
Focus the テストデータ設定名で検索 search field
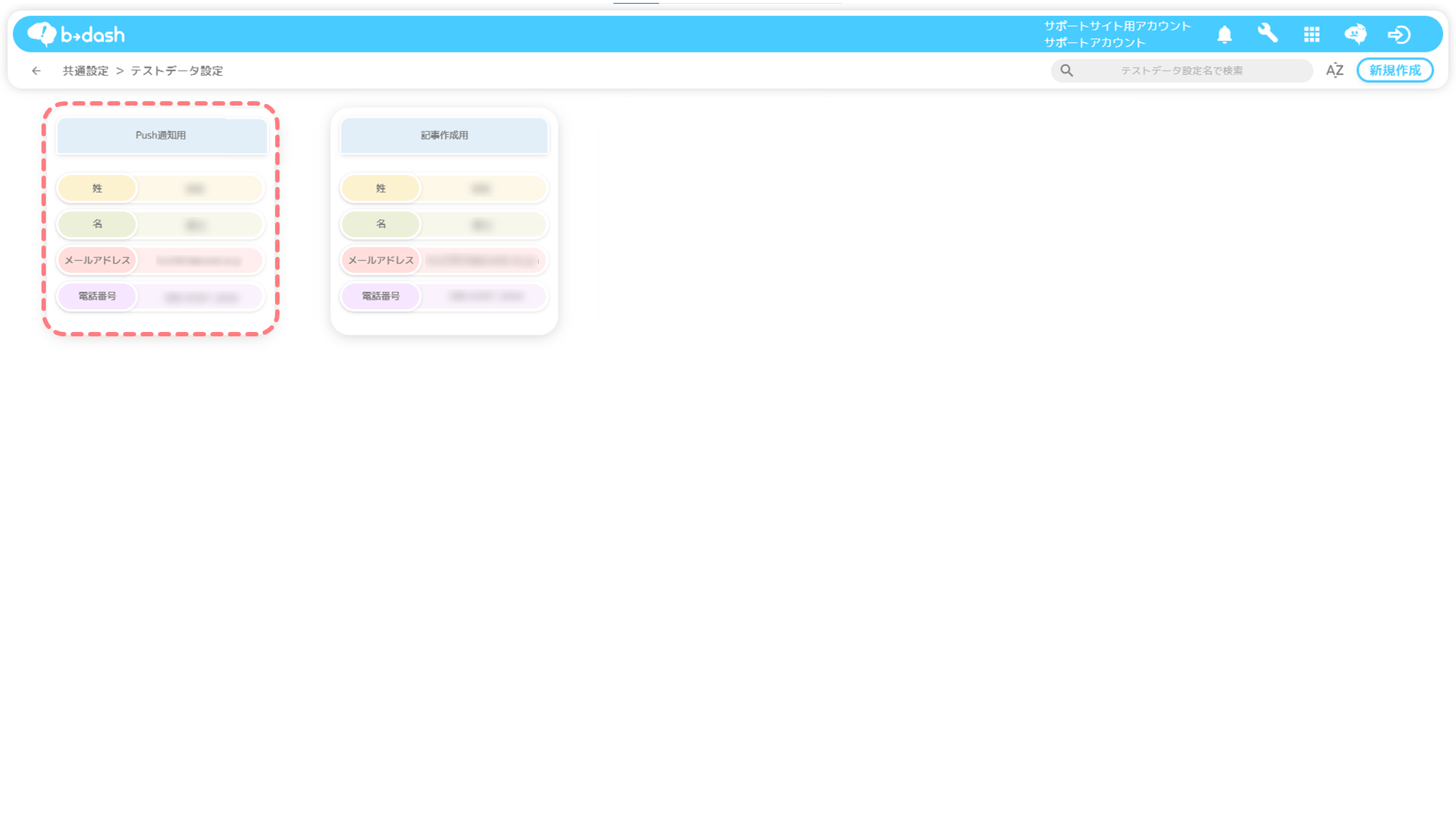pyautogui.click(x=1181, y=71)
